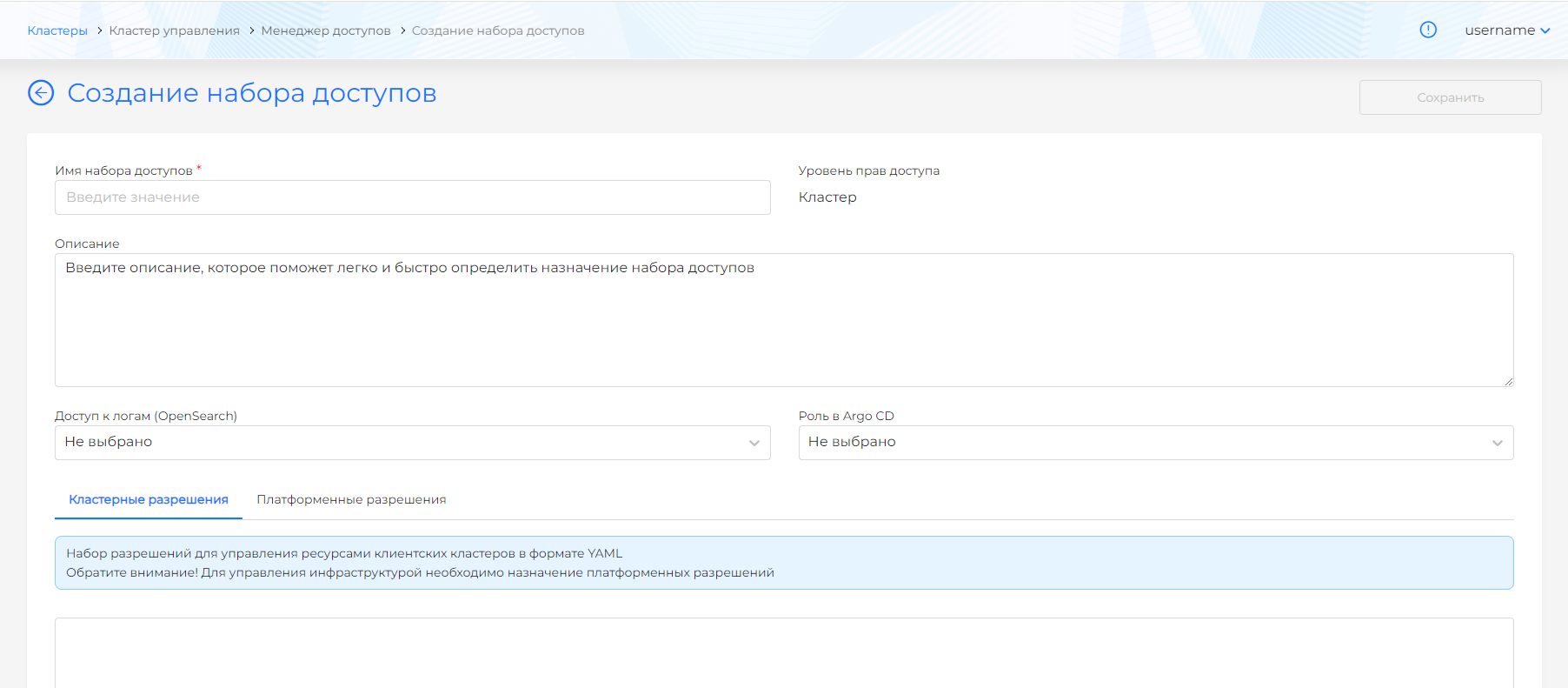The height and width of the screenshot is (688, 1568).
Task: Click into the Описание text area
Action: click(x=782, y=322)
